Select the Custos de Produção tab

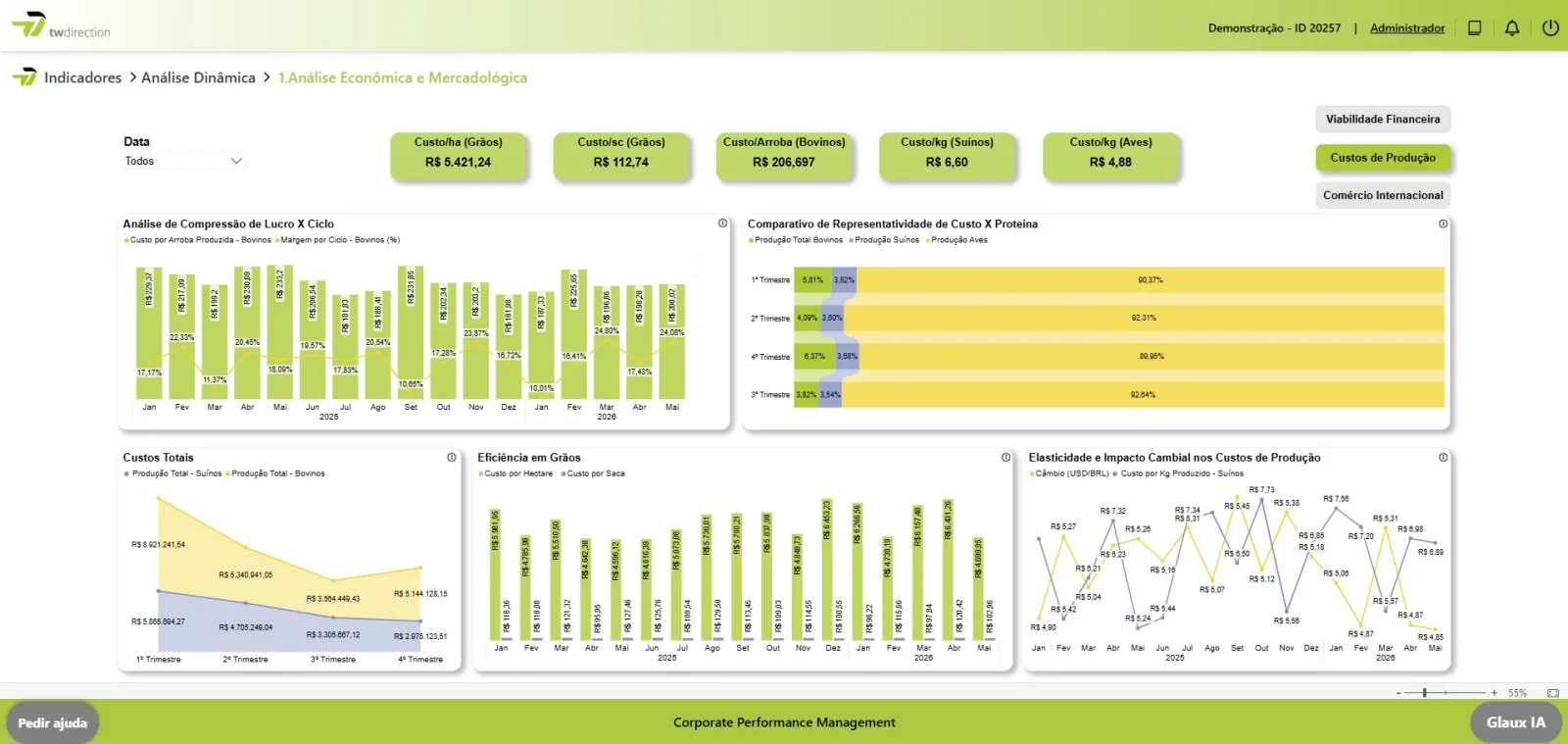coord(1383,158)
